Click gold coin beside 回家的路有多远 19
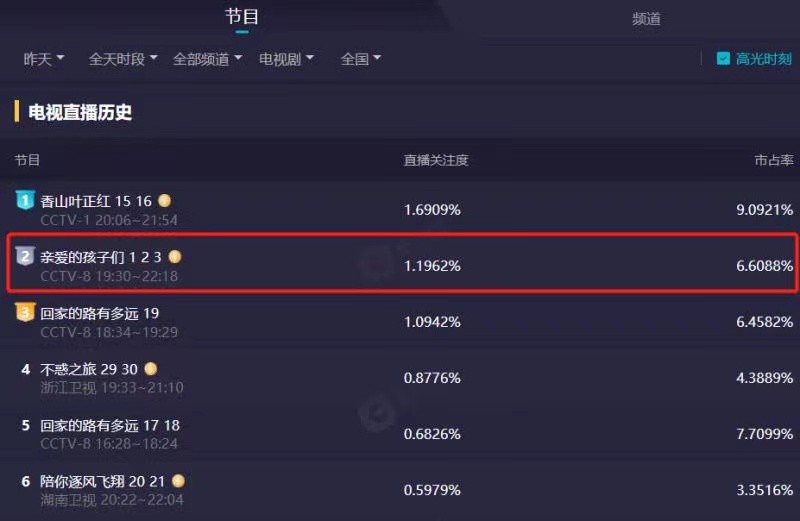This screenshot has width=800, height=521. tap(173, 313)
